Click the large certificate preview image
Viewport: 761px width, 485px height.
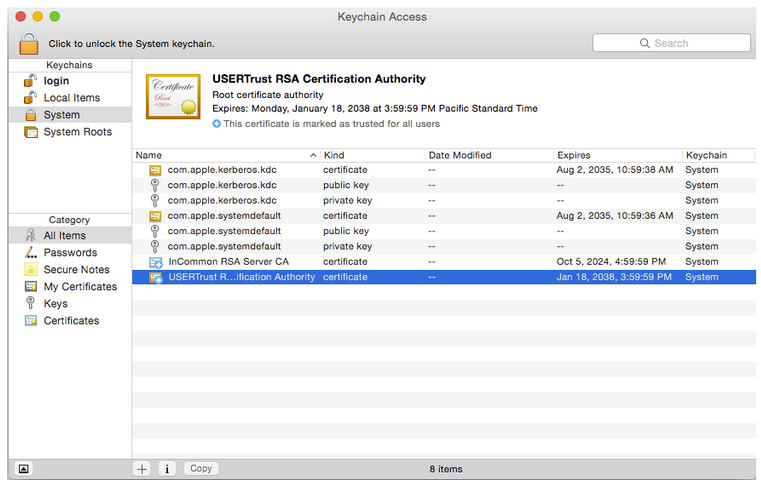(173, 96)
